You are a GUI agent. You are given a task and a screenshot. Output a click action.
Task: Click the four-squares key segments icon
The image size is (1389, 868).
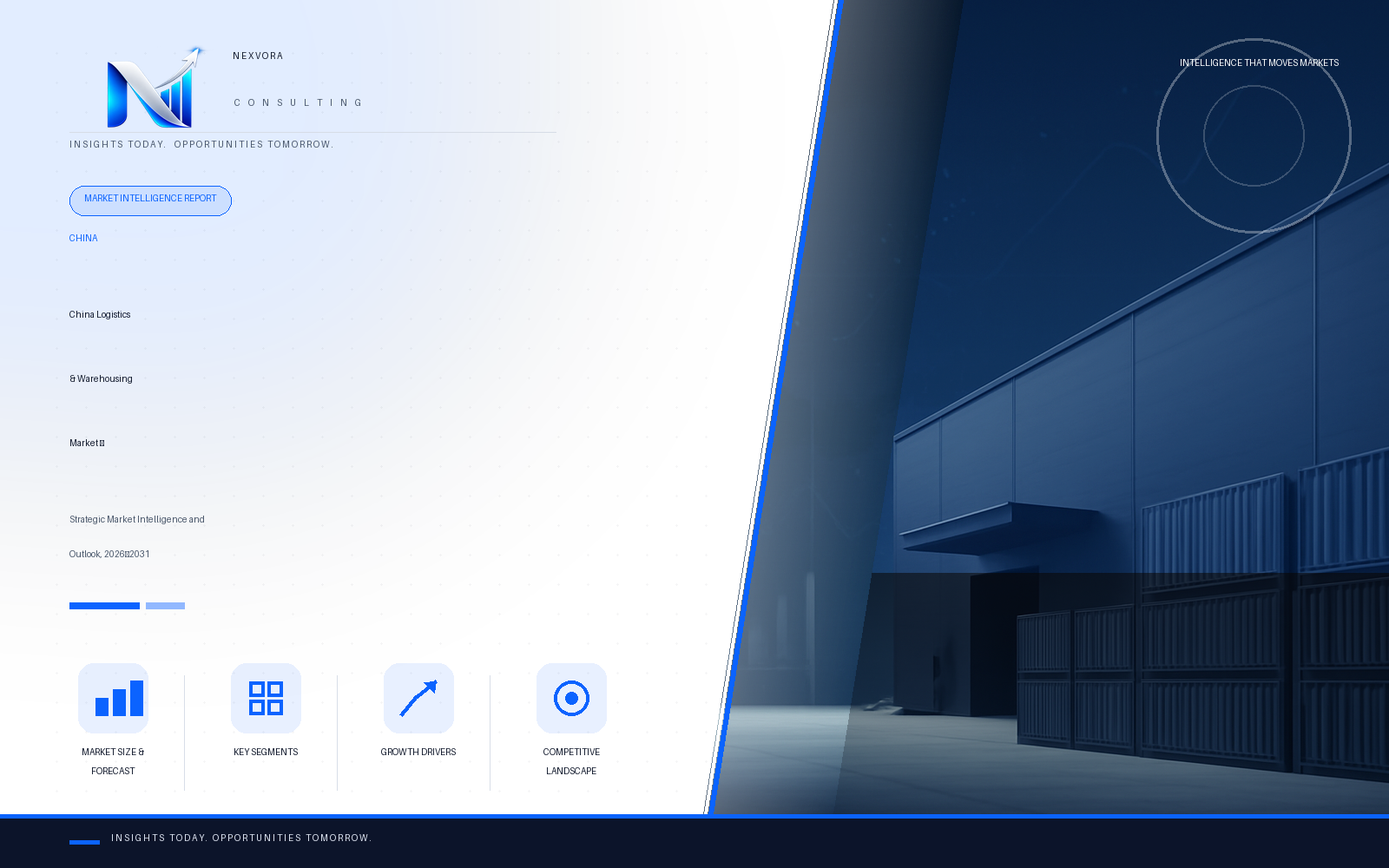(x=266, y=698)
